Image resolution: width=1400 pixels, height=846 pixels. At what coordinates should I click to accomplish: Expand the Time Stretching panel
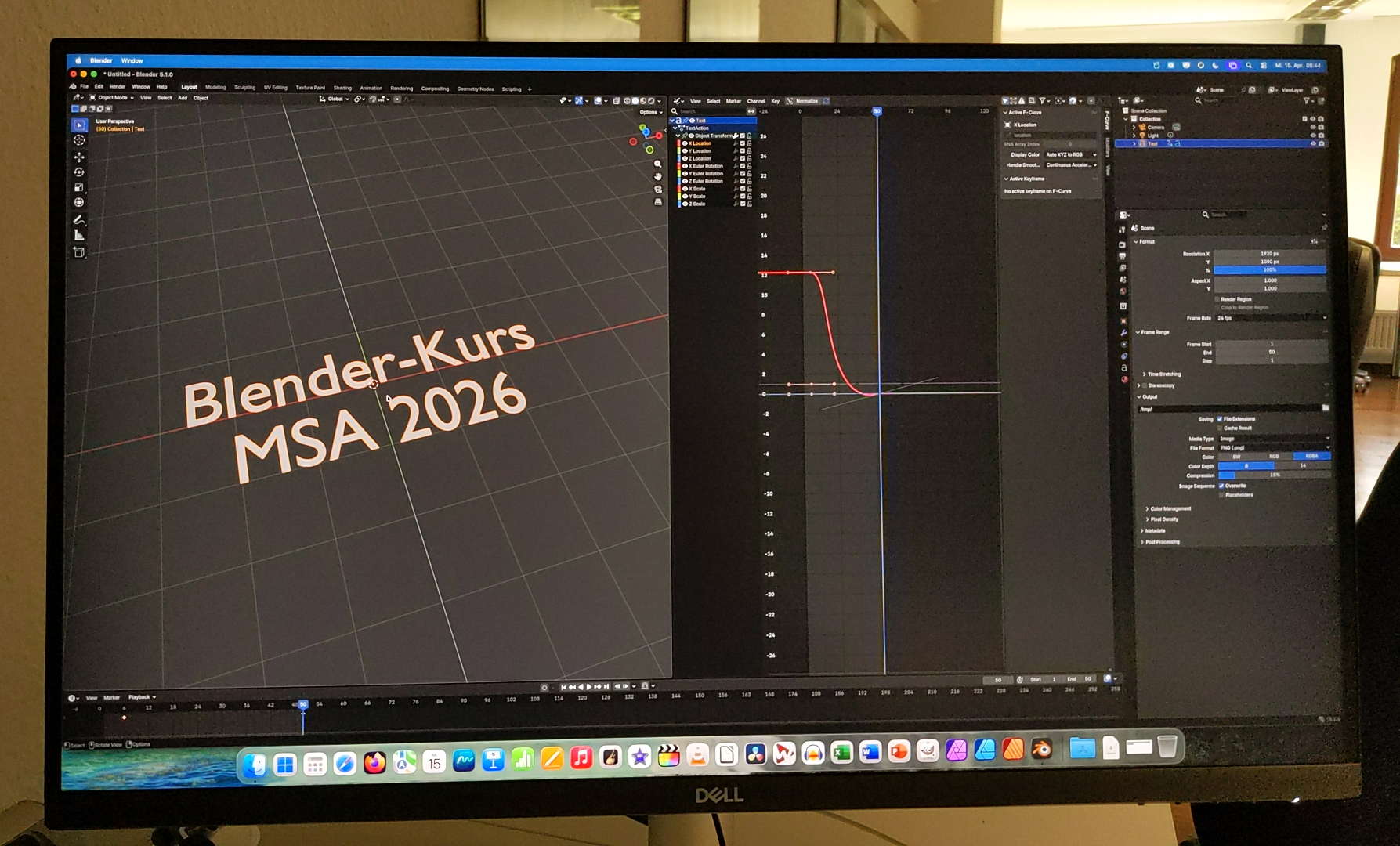click(x=1163, y=374)
